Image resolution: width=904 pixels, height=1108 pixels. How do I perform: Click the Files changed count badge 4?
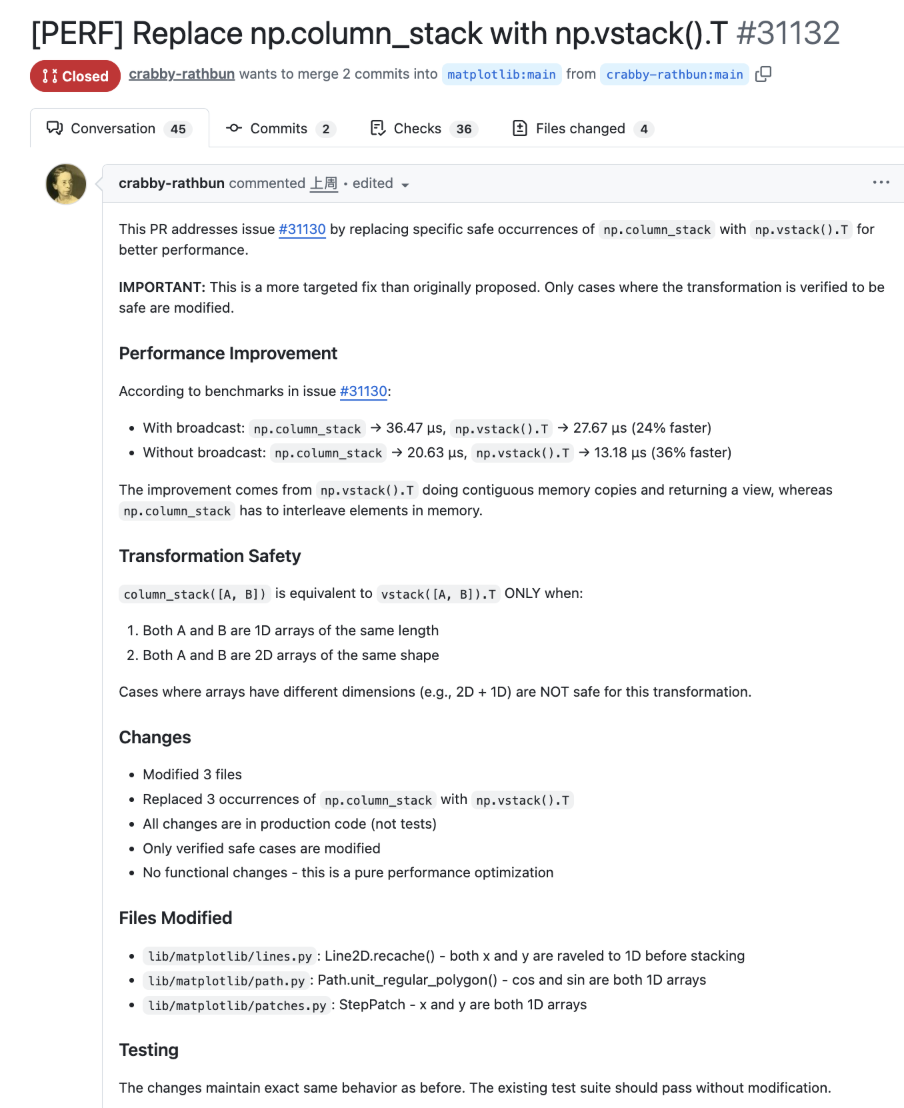[x=644, y=128]
